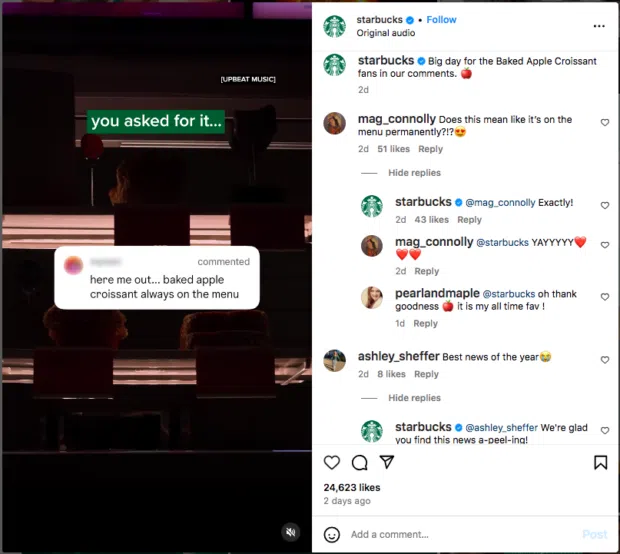The height and width of the screenshot is (554, 620).
Task: Open the three-dot more options menu
Action: point(599,26)
